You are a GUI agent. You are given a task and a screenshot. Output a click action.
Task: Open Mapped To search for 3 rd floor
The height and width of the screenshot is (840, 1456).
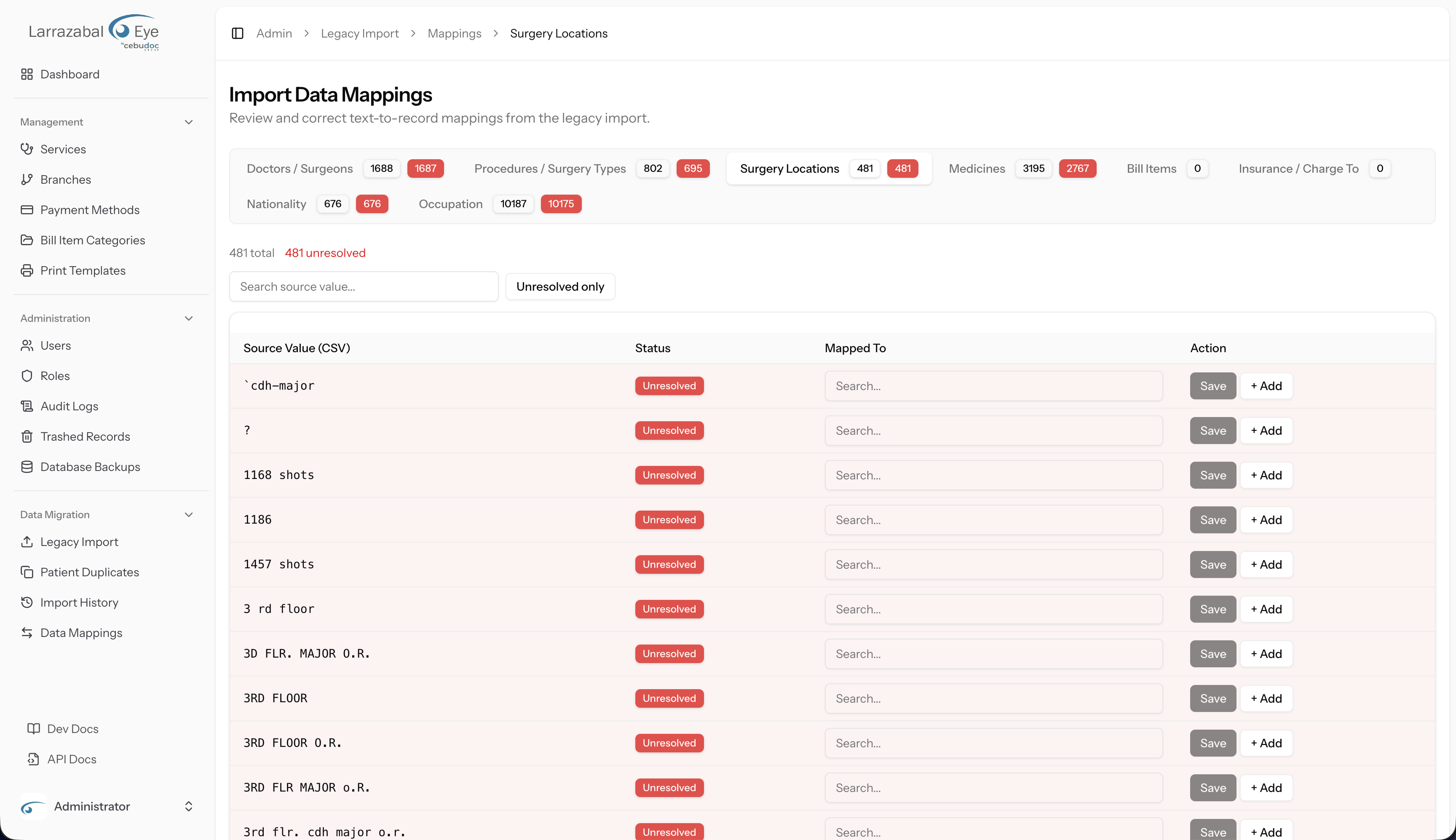pos(993,609)
